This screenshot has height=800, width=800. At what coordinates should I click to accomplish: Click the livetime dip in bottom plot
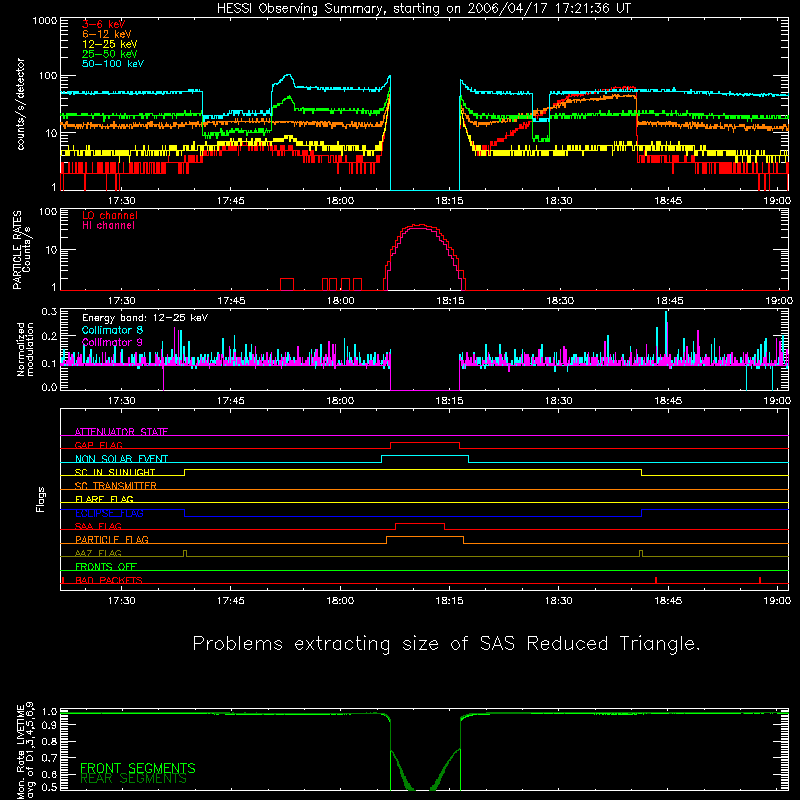(x=425, y=769)
